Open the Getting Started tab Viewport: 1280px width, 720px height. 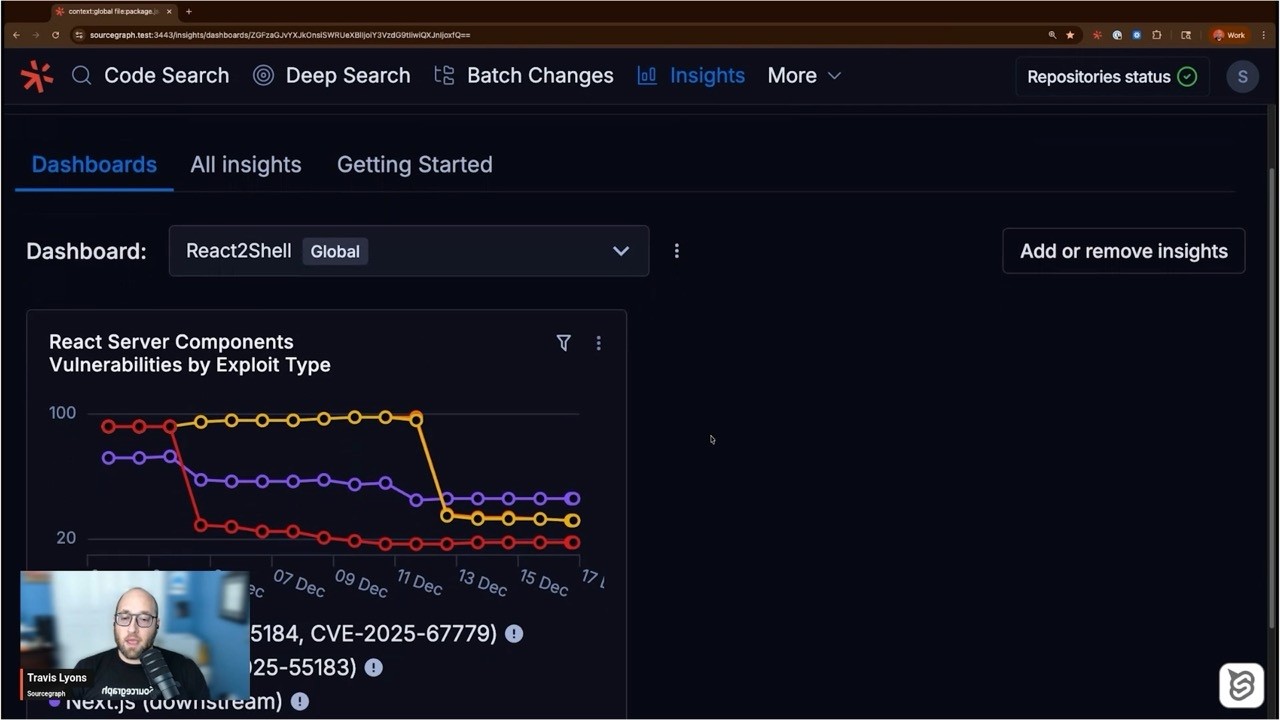(x=414, y=165)
